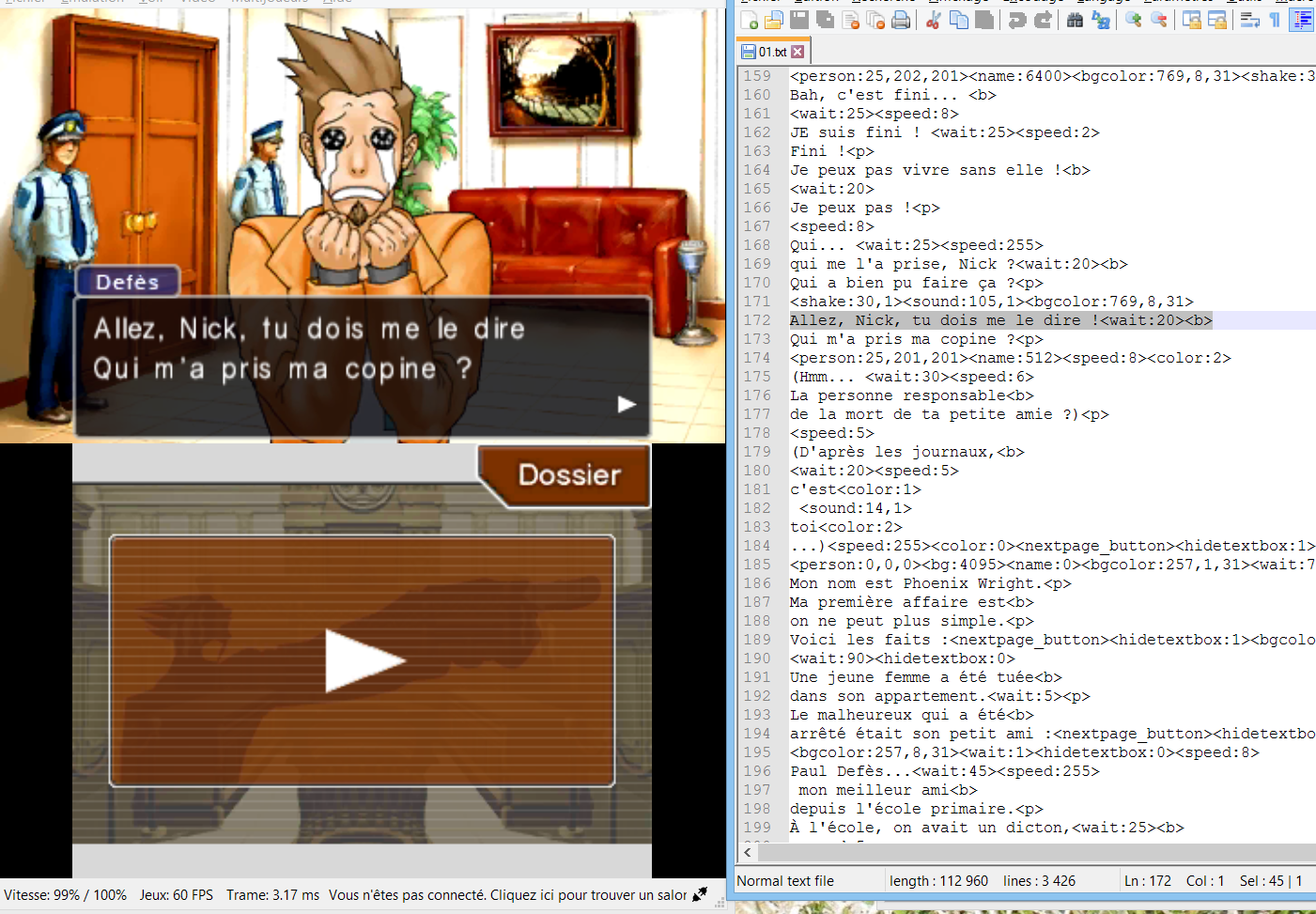
Task: Toggle Show All Characters pilcrow icon
Action: click(1276, 20)
